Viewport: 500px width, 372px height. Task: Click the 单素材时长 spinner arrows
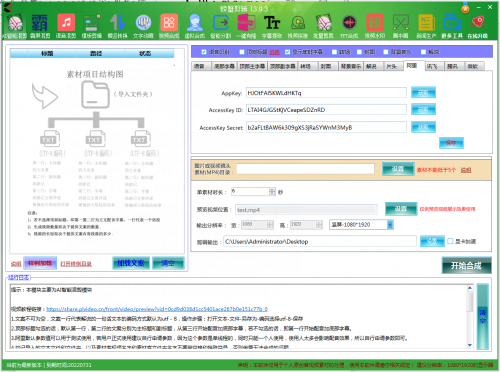click(272, 192)
